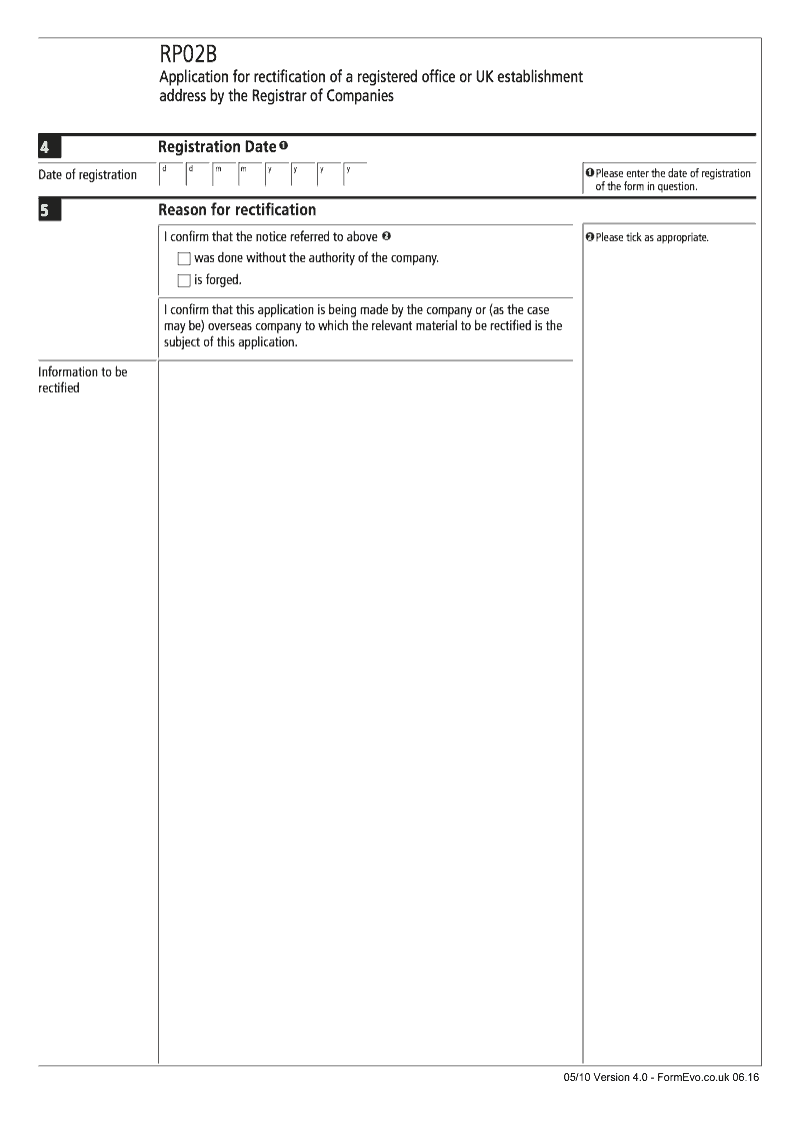
Task: Click note icon 2 beside 'Please tick as appropriate'
Action: [590, 238]
